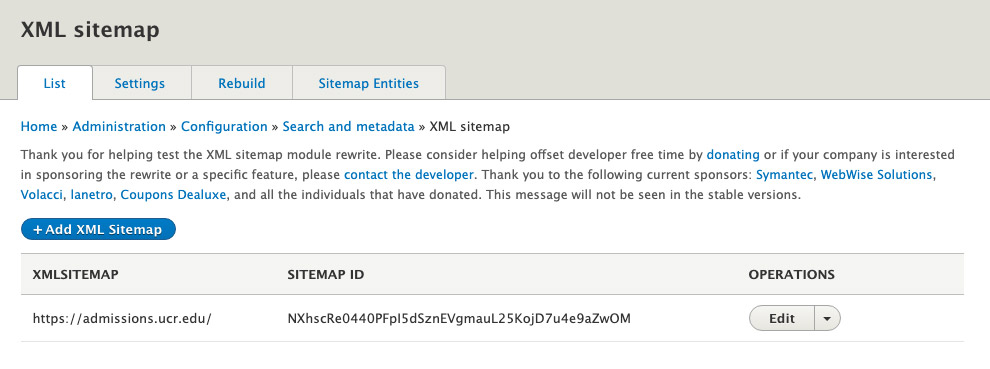This screenshot has height=369, width=990.
Task: Open the Volacci sponsor link
Action: pos(42,195)
